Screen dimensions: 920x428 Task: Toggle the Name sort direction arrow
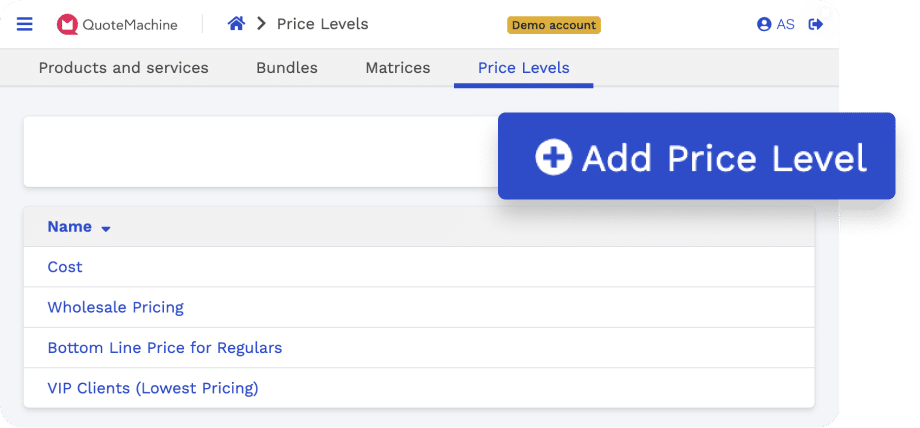tap(106, 229)
